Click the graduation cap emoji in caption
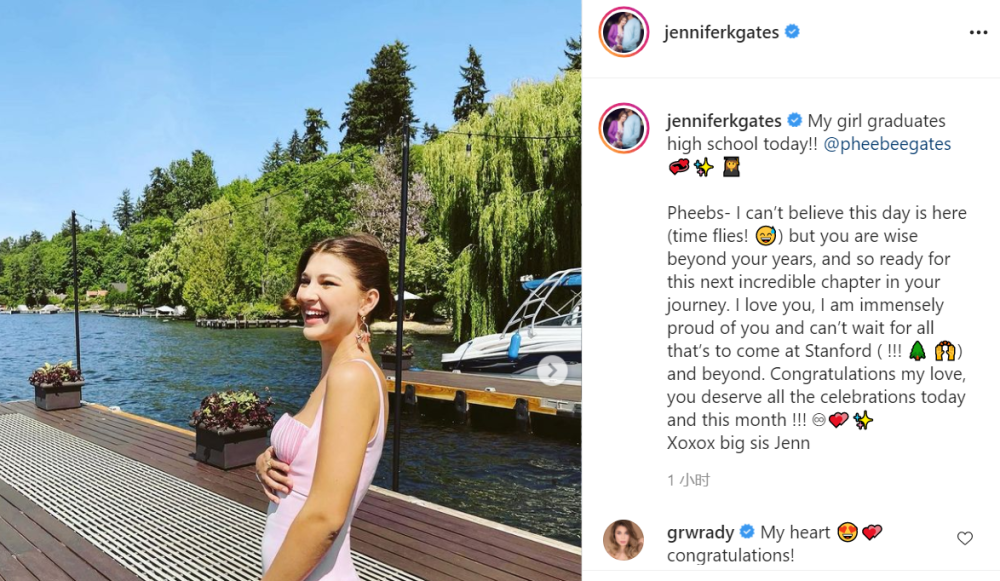1000x581 pixels. [731, 167]
